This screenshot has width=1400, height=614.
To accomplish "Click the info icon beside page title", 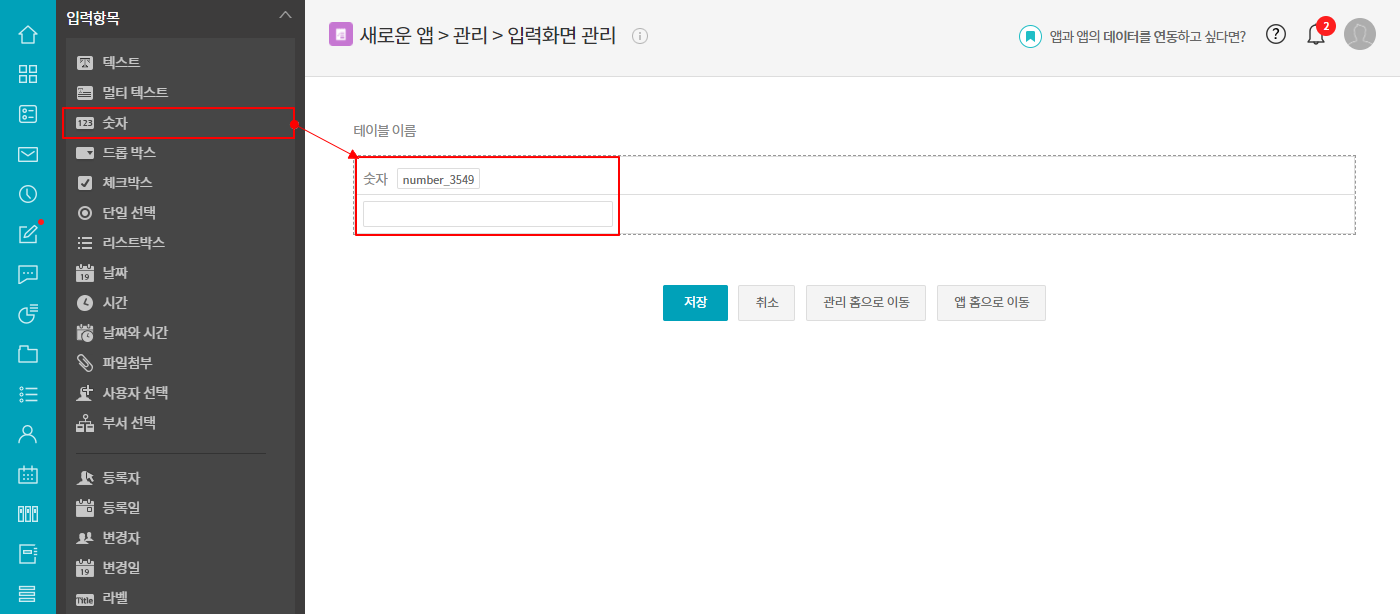I will [x=640, y=36].
